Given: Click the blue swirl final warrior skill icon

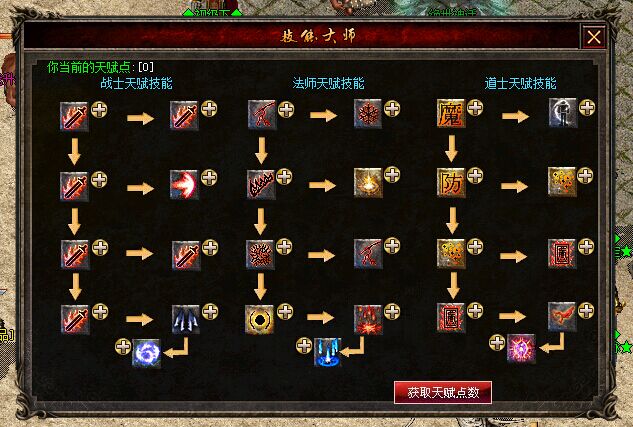Looking at the screenshot, I should (147, 354).
